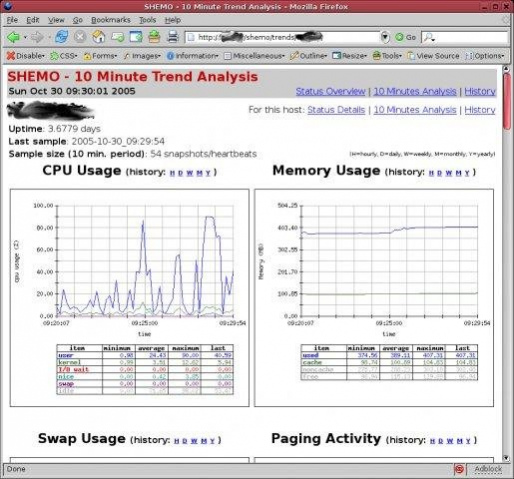This screenshot has width=514, height=479.
Task: Click View Source in developer toolbar
Action: click(433, 56)
